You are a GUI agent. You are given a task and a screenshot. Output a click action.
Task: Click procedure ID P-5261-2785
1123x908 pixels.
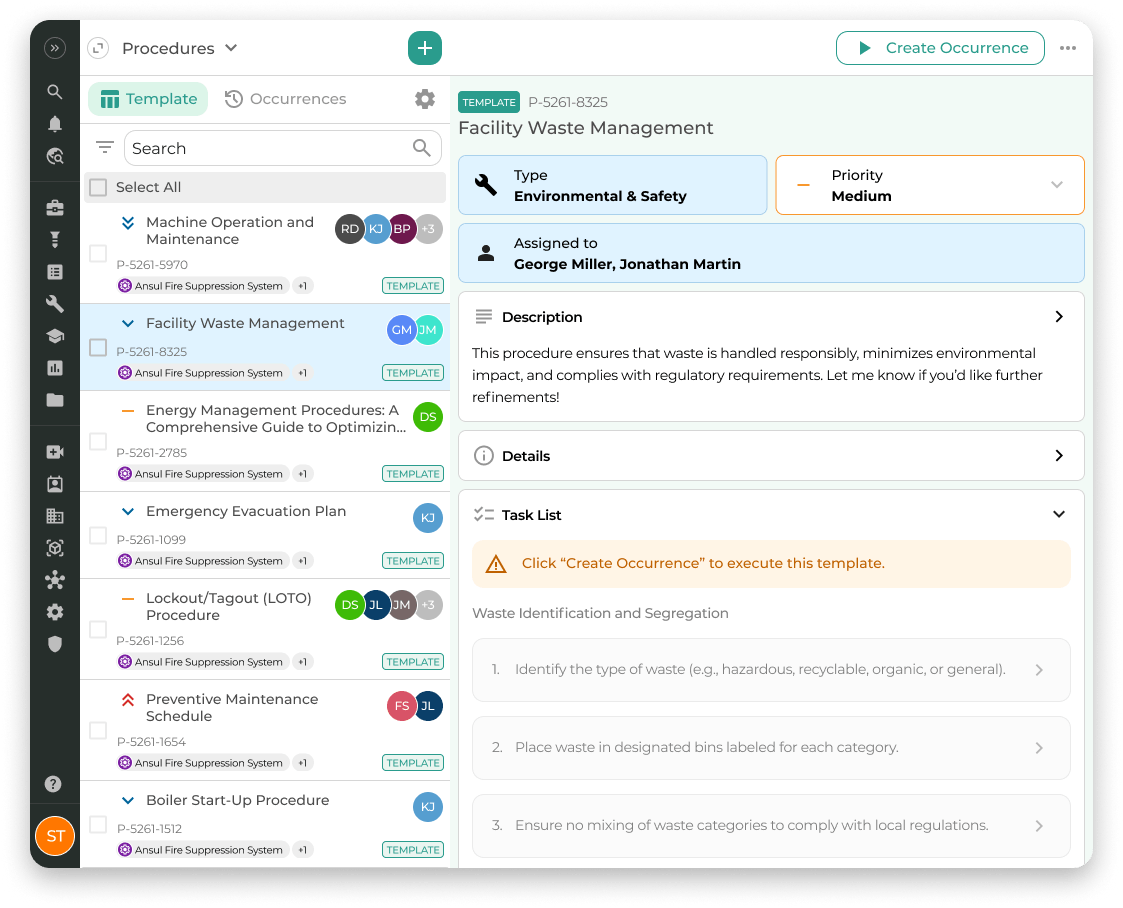(x=152, y=453)
